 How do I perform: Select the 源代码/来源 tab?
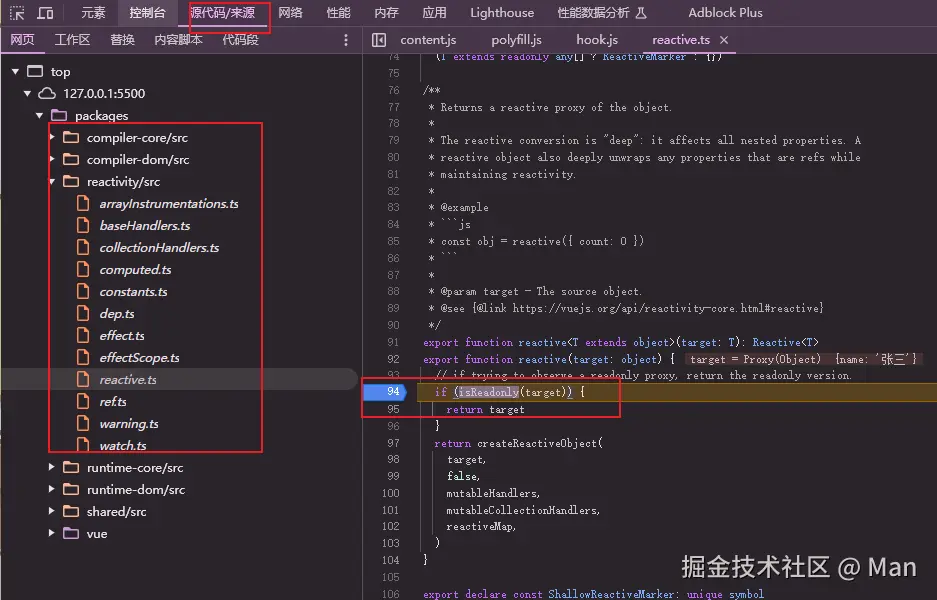pos(222,13)
